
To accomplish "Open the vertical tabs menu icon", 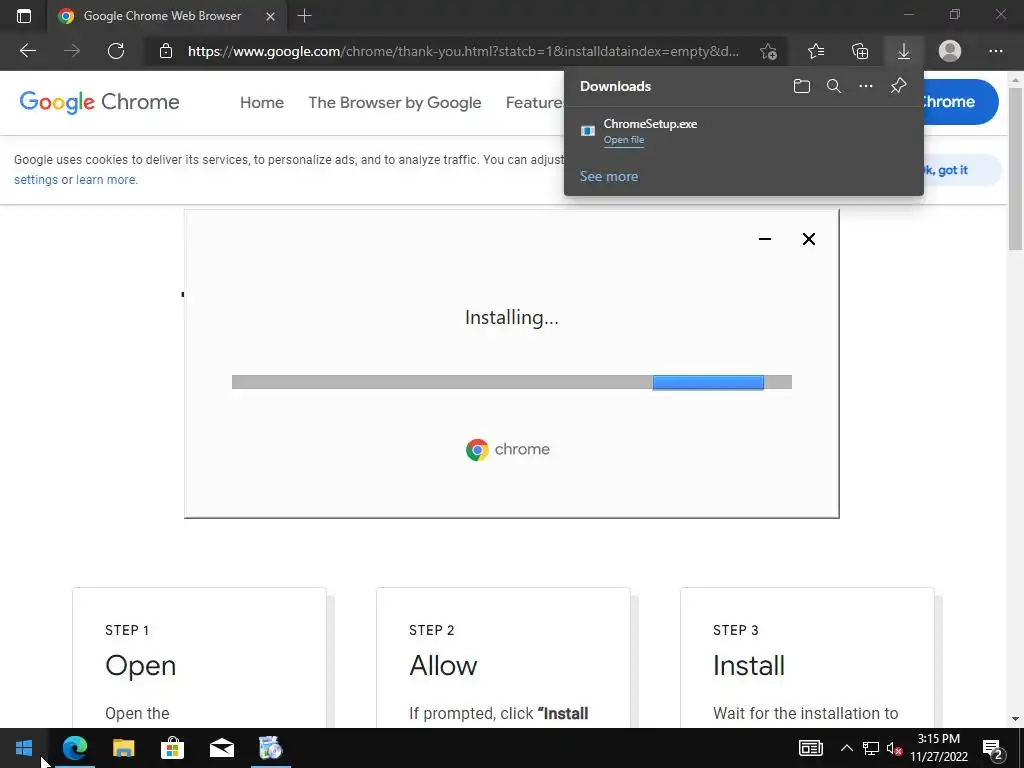I will click(x=24, y=16).
